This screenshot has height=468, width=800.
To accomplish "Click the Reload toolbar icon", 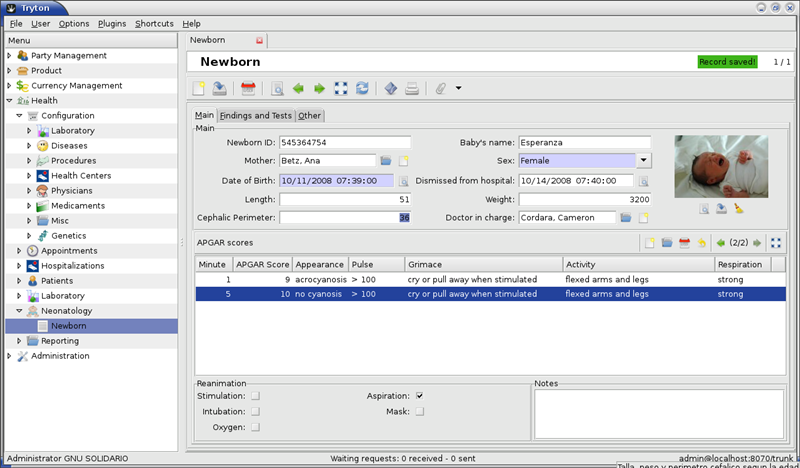I will pos(362,88).
